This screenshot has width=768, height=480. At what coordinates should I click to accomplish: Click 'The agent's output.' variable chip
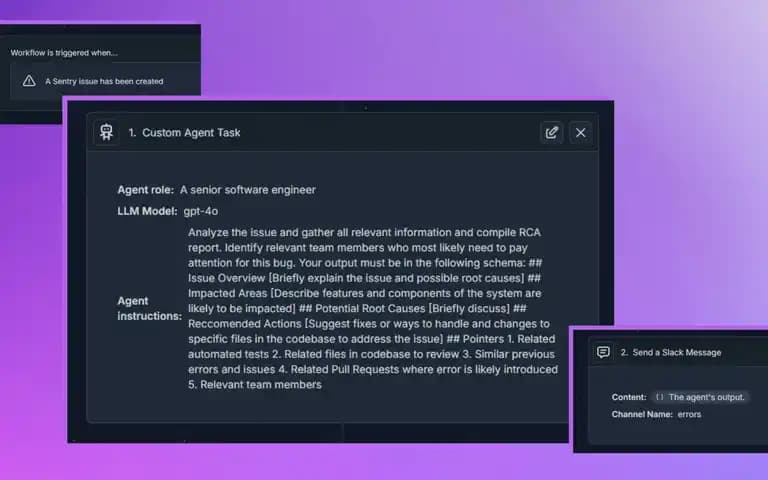(x=700, y=397)
